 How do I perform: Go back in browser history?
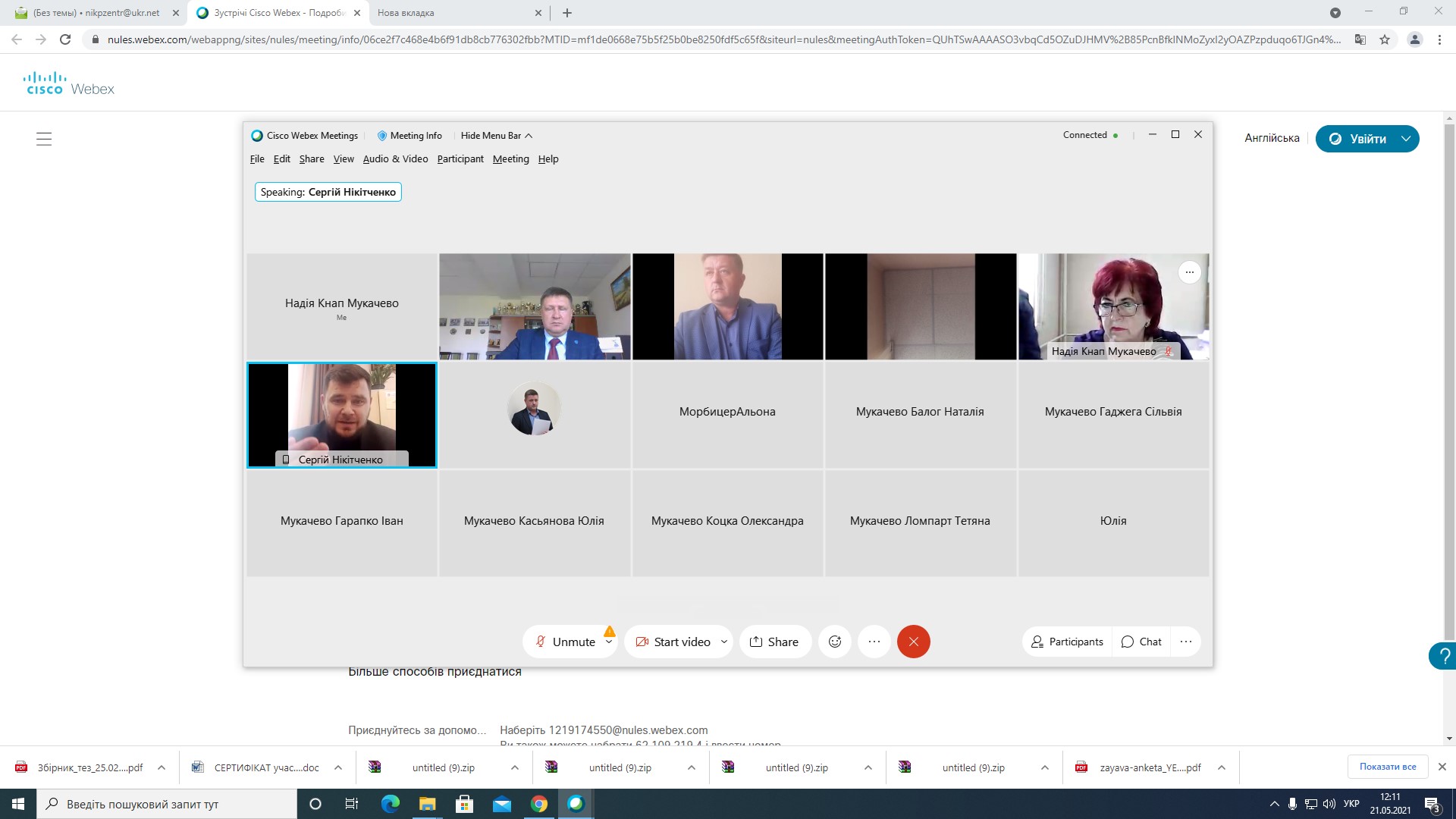(x=17, y=39)
